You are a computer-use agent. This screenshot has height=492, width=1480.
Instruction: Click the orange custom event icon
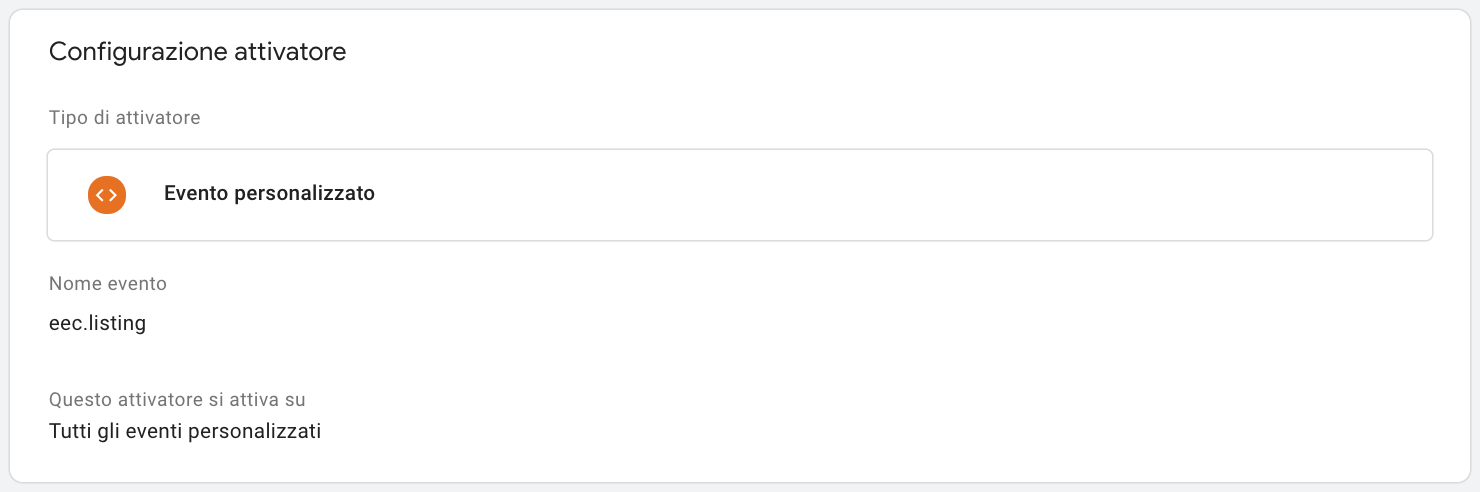(107, 194)
